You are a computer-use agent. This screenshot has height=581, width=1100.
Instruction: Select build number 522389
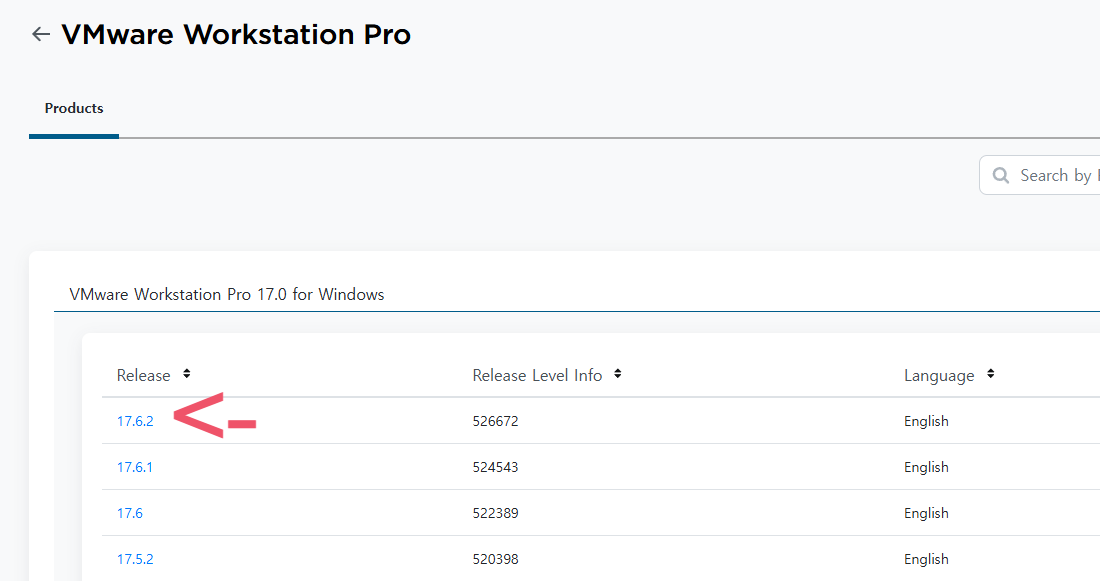[x=495, y=513]
